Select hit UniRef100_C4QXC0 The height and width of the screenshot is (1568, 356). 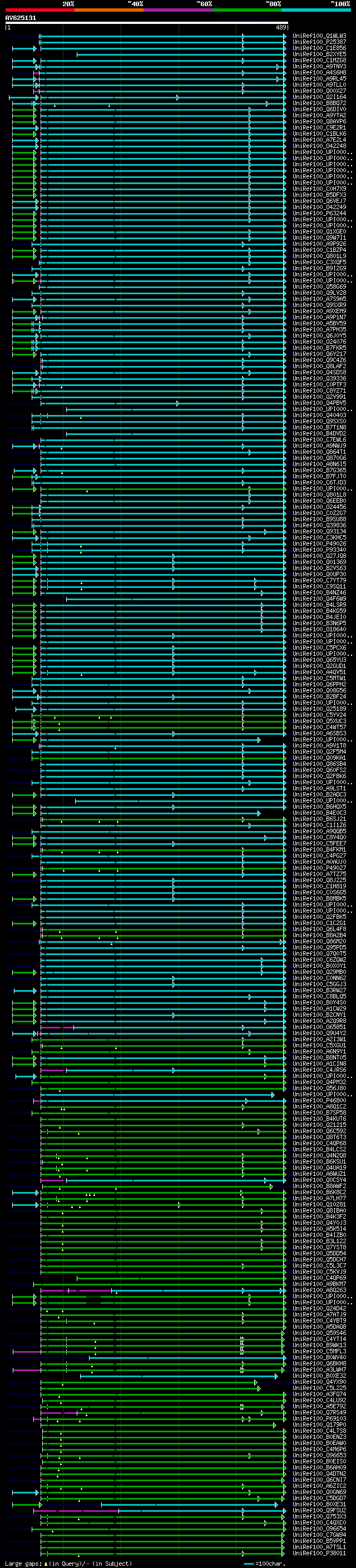coord(319,1522)
